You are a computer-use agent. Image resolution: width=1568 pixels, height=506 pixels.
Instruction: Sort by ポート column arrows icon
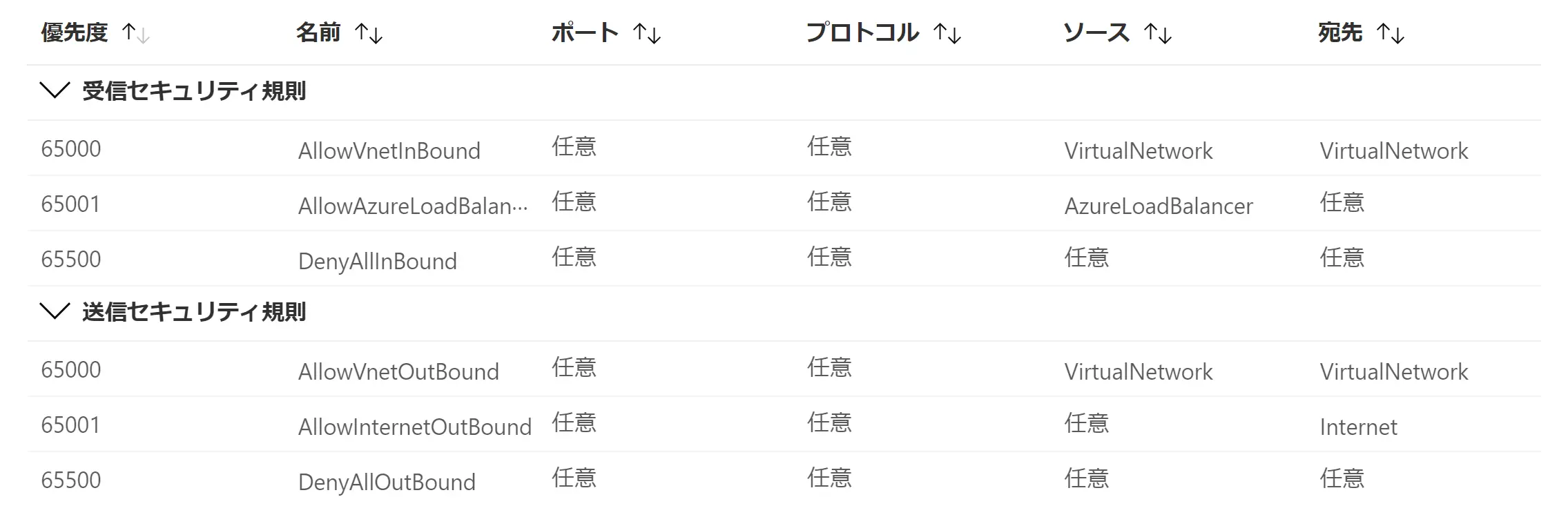click(647, 33)
